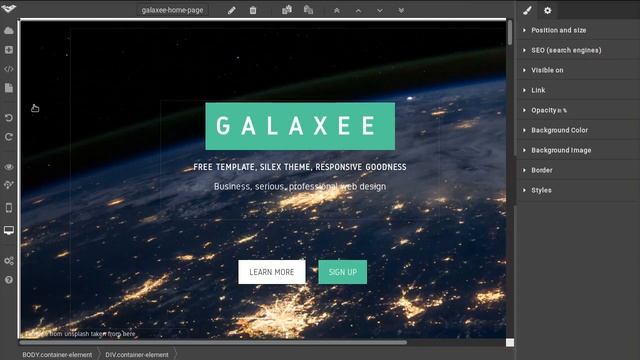Bring element to front with double up arrow
This screenshot has height=360, width=640.
(x=337, y=11)
